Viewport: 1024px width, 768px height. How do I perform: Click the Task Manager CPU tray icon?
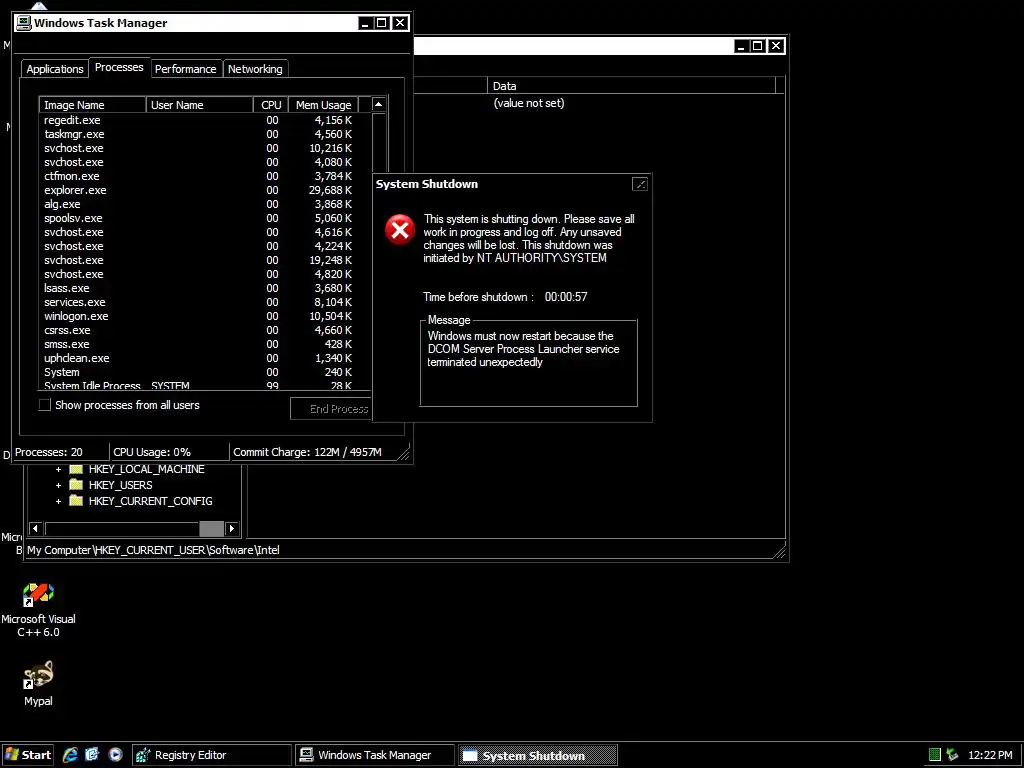point(935,755)
